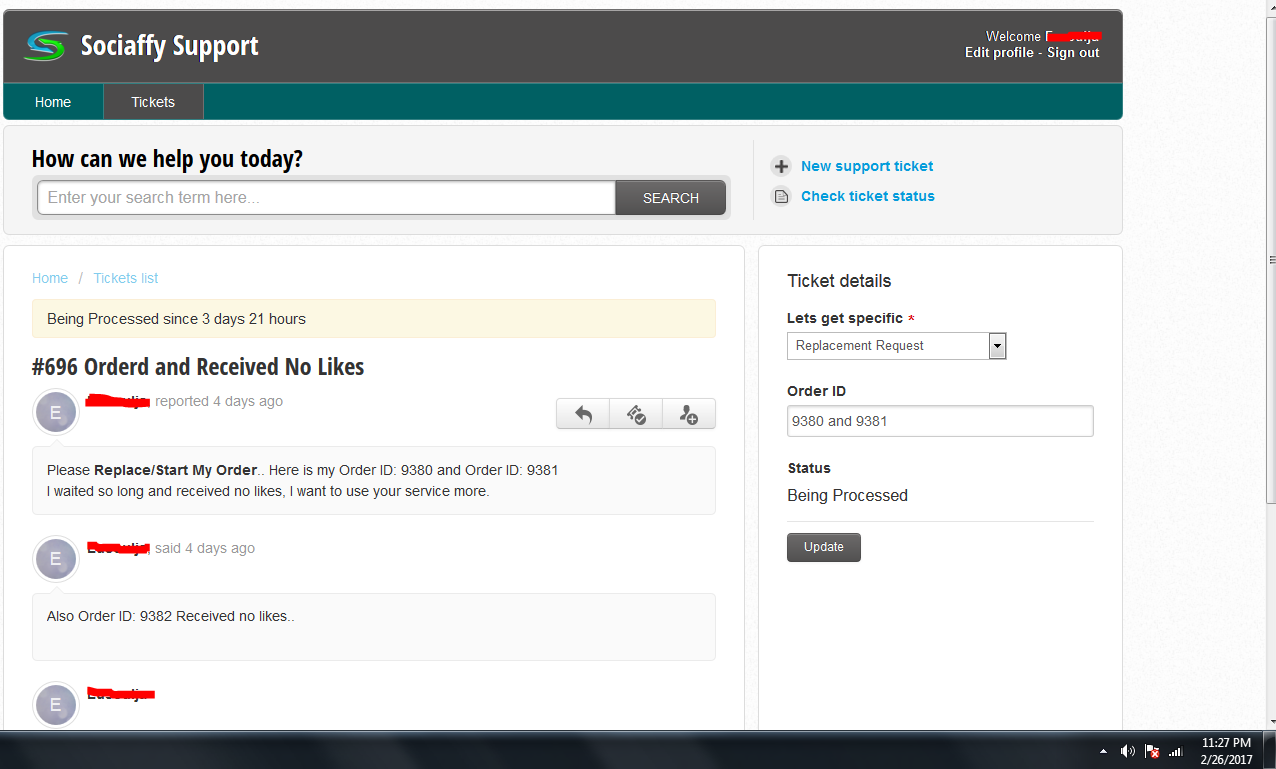1276x769 pixels.
Task: Click the 'Tickets list' breadcrumb link
Action: pos(126,278)
